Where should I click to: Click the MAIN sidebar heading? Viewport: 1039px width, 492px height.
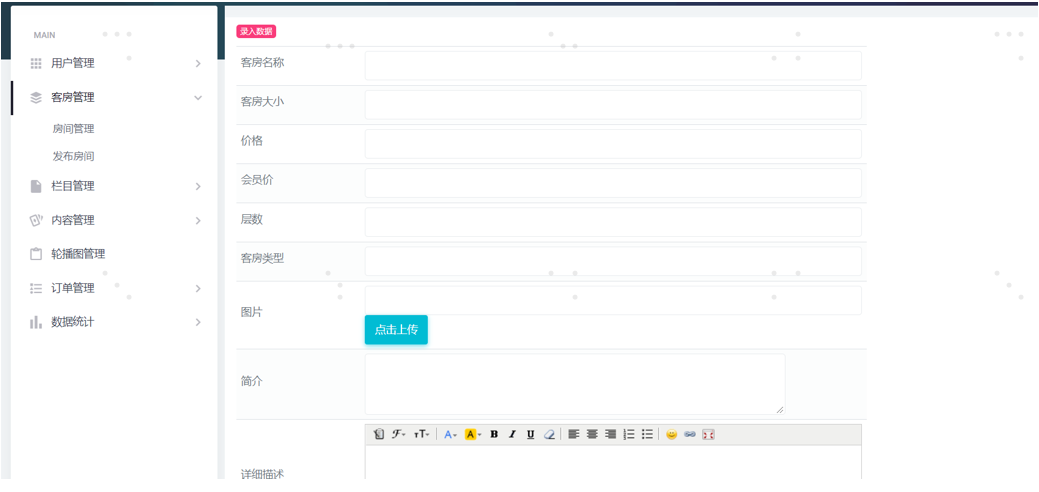click(44, 35)
